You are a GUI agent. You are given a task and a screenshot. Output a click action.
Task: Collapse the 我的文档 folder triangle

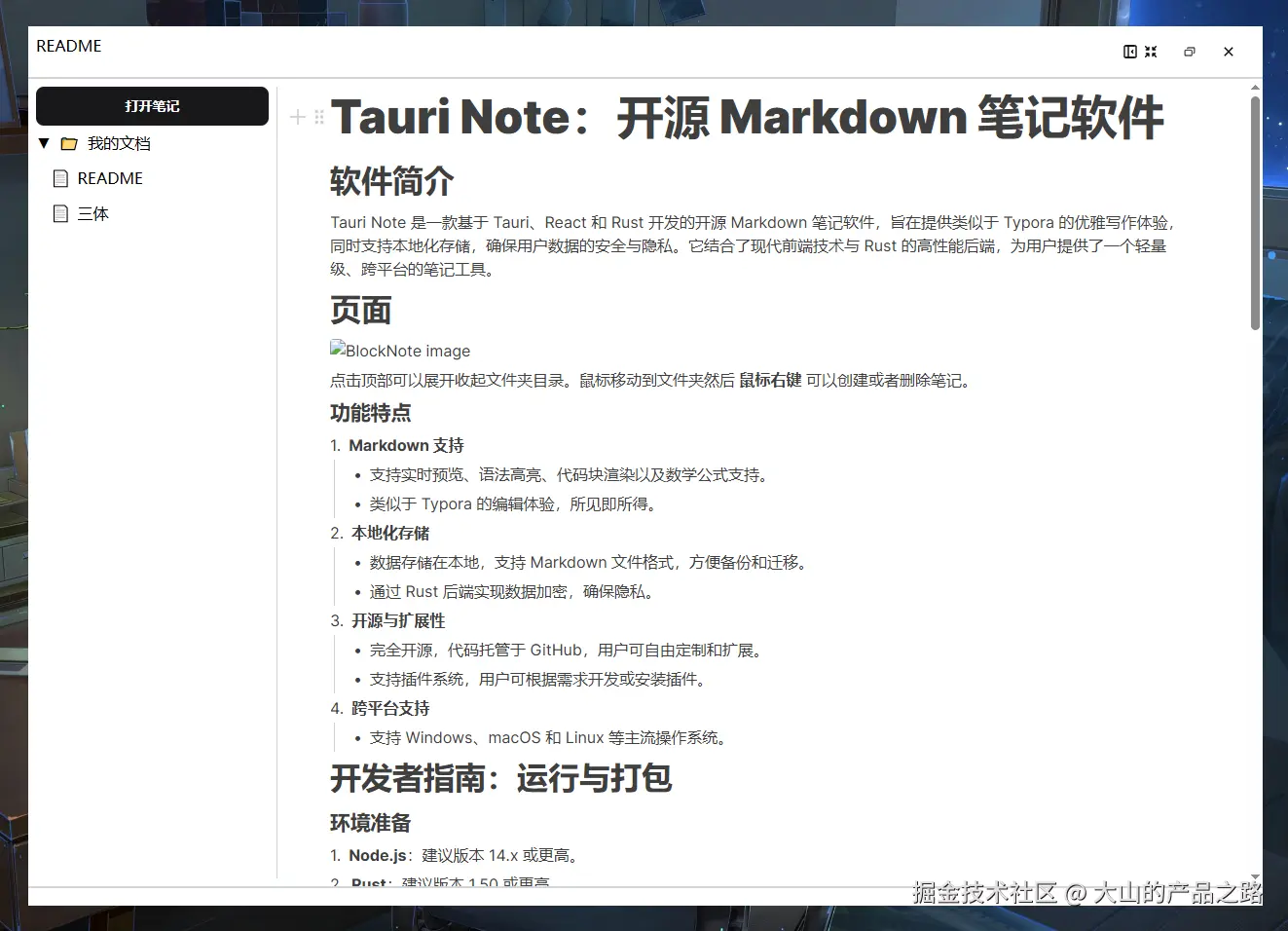[x=44, y=143]
